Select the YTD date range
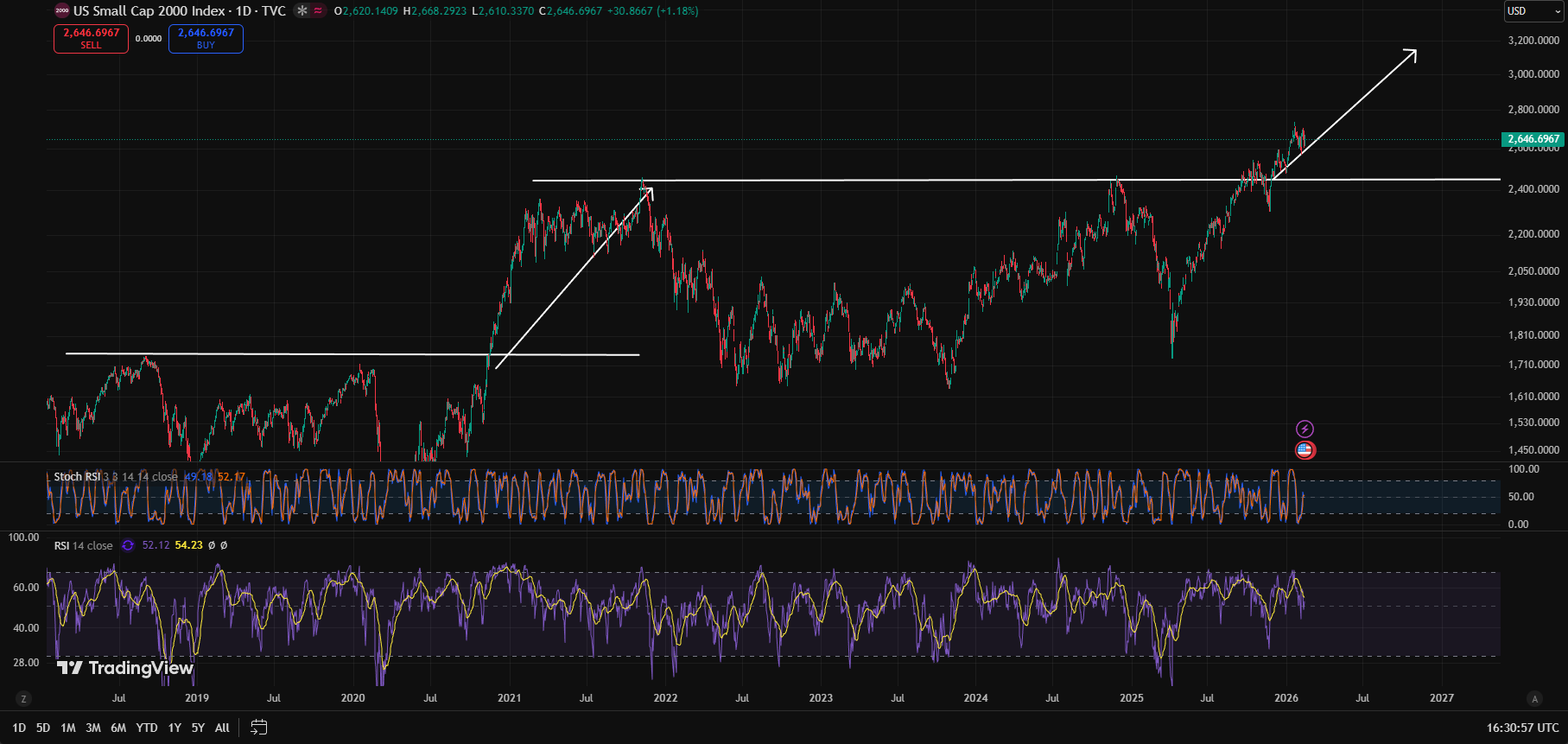The height and width of the screenshot is (744, 1568). click(147, 728)
